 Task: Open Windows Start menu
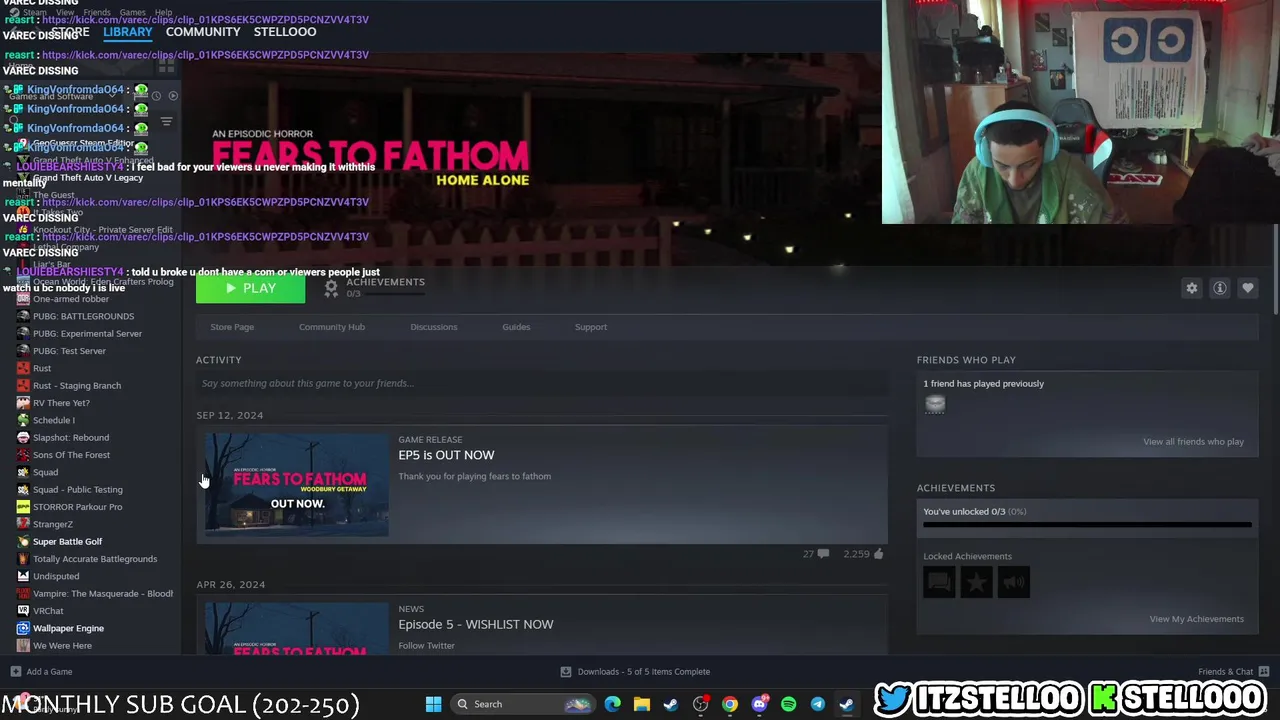coord(433,704)
